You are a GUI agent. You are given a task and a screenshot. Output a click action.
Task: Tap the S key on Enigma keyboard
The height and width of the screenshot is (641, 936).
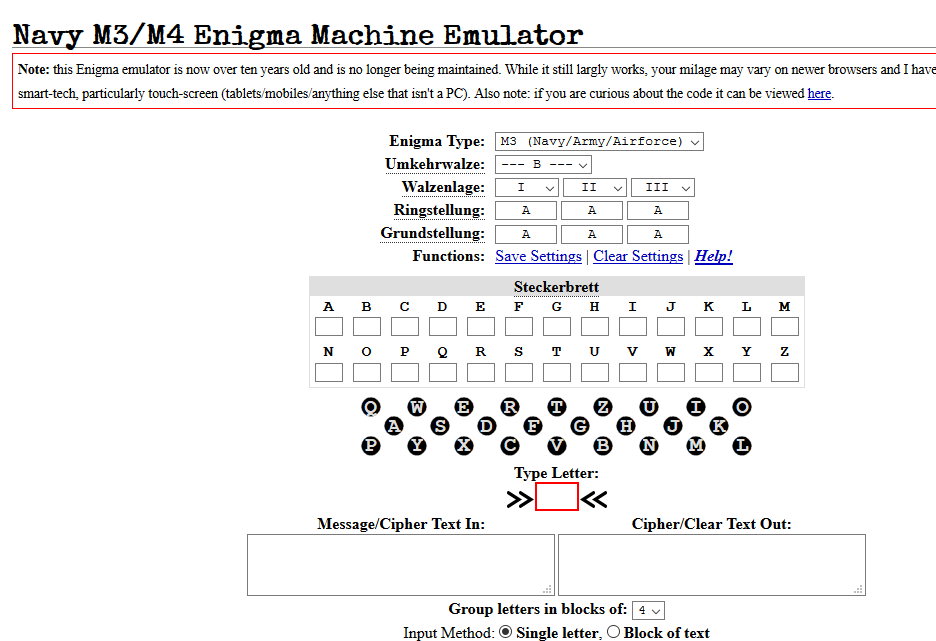coord(441,426)
